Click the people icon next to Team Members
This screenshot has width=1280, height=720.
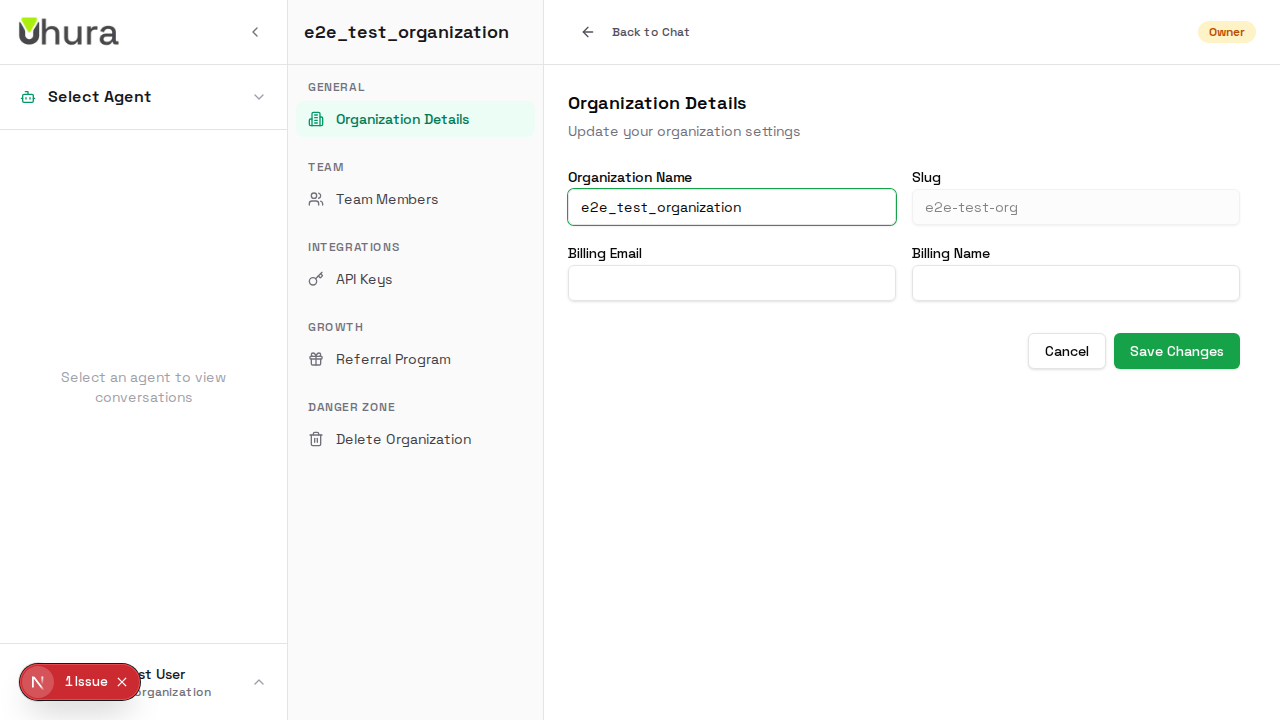tap(316, 199)
